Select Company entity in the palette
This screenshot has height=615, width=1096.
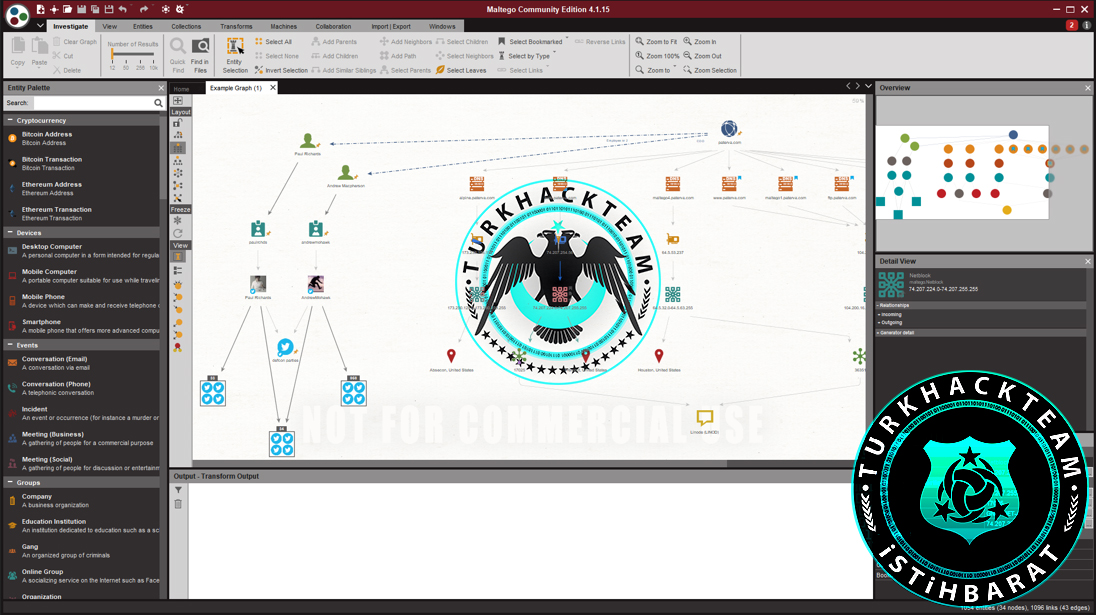coord(81,500)
